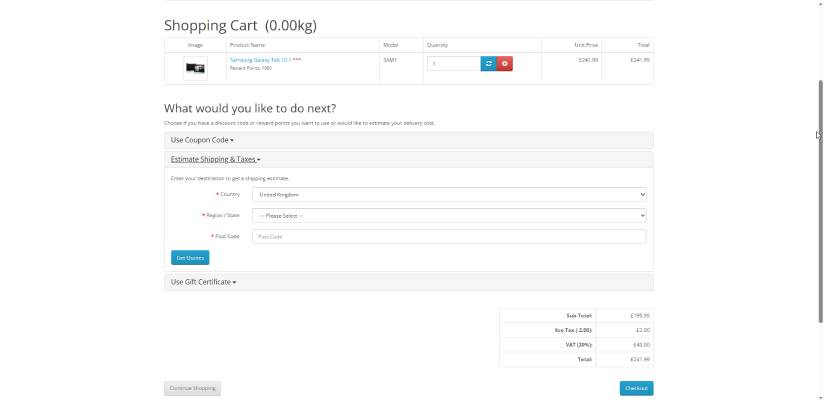This screenshot has width=824, height=402.
Task: Click the blue update quantity refresh icon
Action: [488, 64]
